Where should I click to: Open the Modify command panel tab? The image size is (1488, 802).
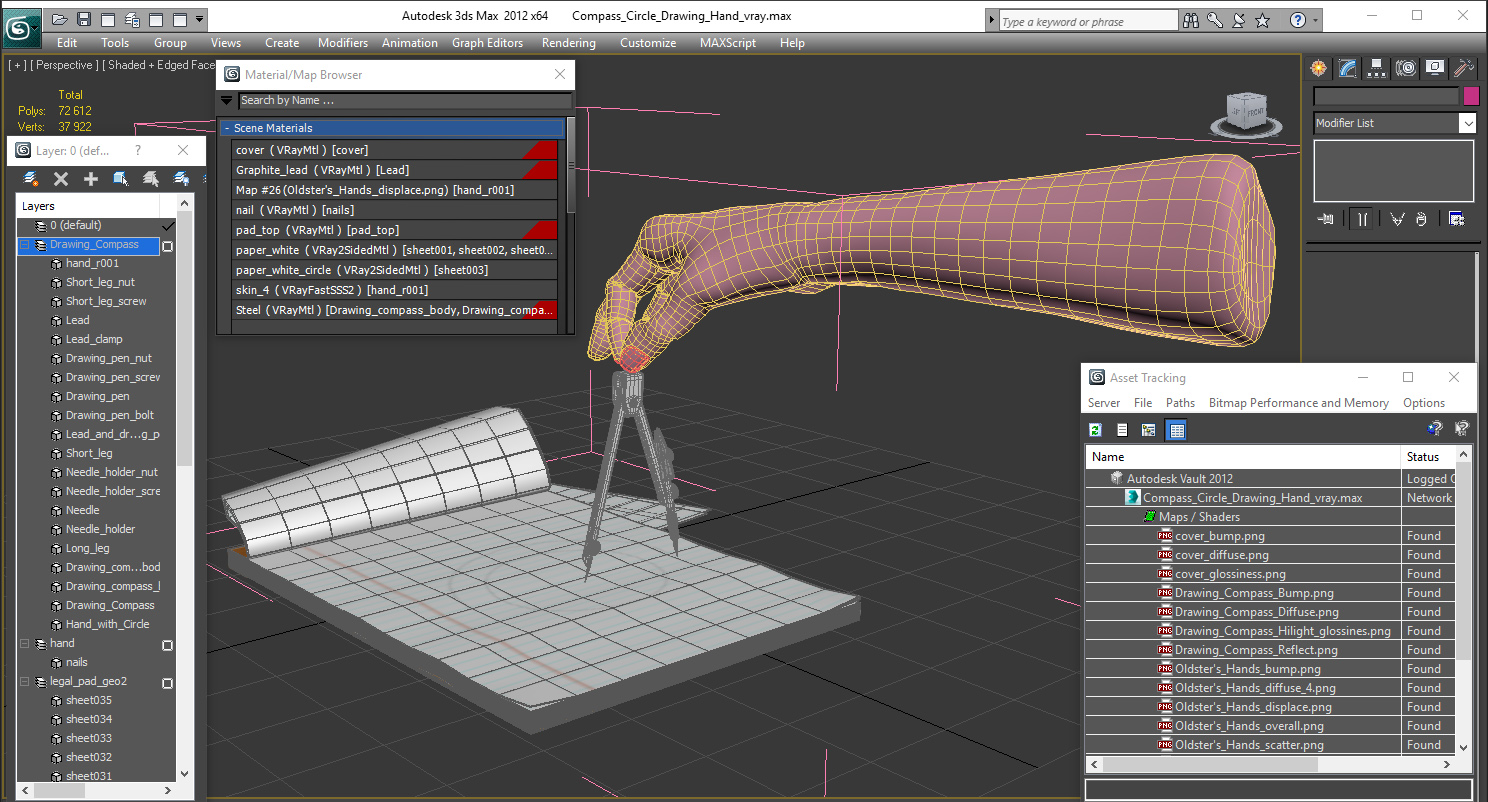1348,68
